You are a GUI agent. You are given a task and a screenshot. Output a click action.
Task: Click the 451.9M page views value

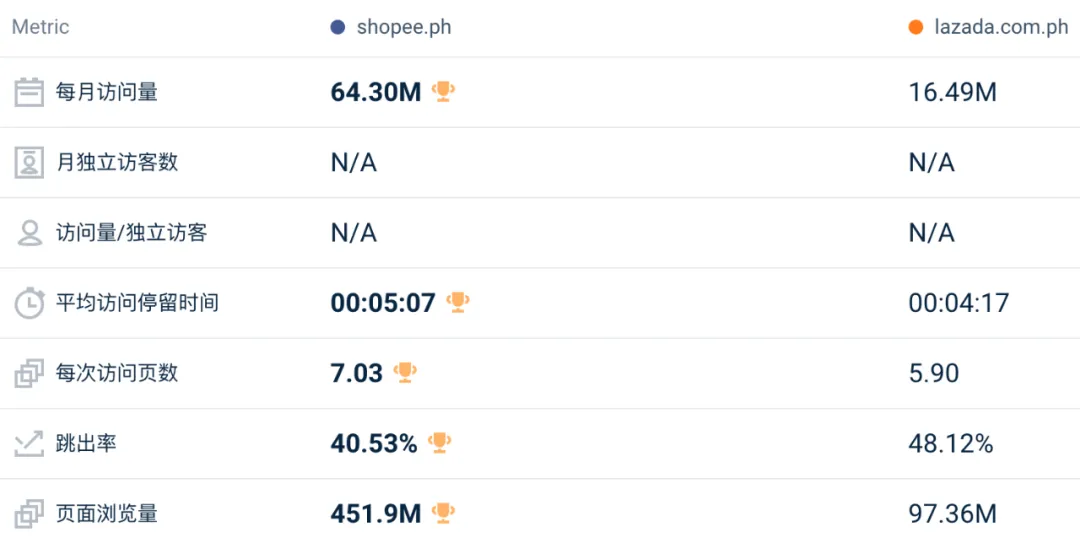[x=375, y=514]
